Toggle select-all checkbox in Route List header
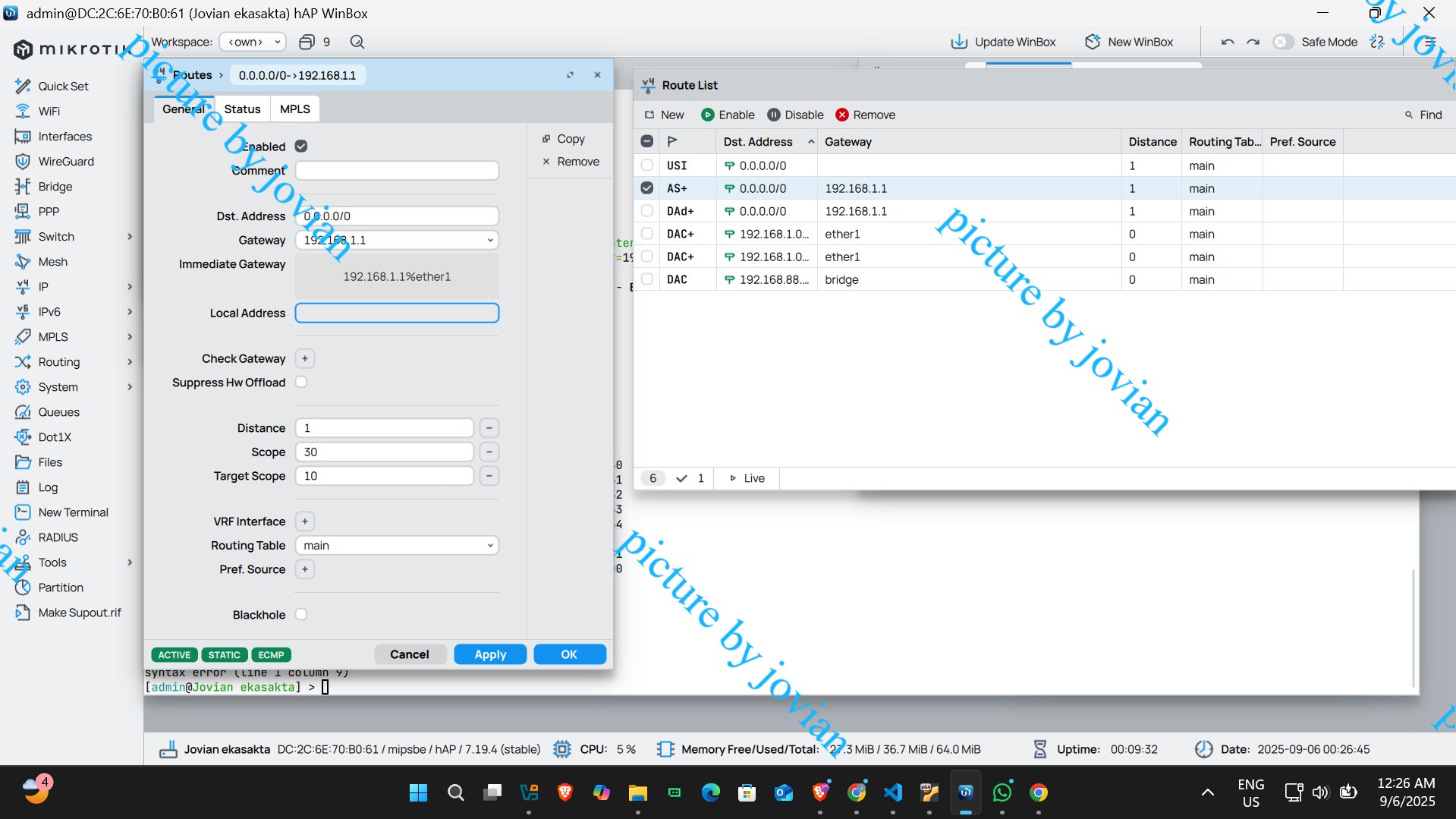This screenshot has height=819, width=1456. click(x=647, y=142)
